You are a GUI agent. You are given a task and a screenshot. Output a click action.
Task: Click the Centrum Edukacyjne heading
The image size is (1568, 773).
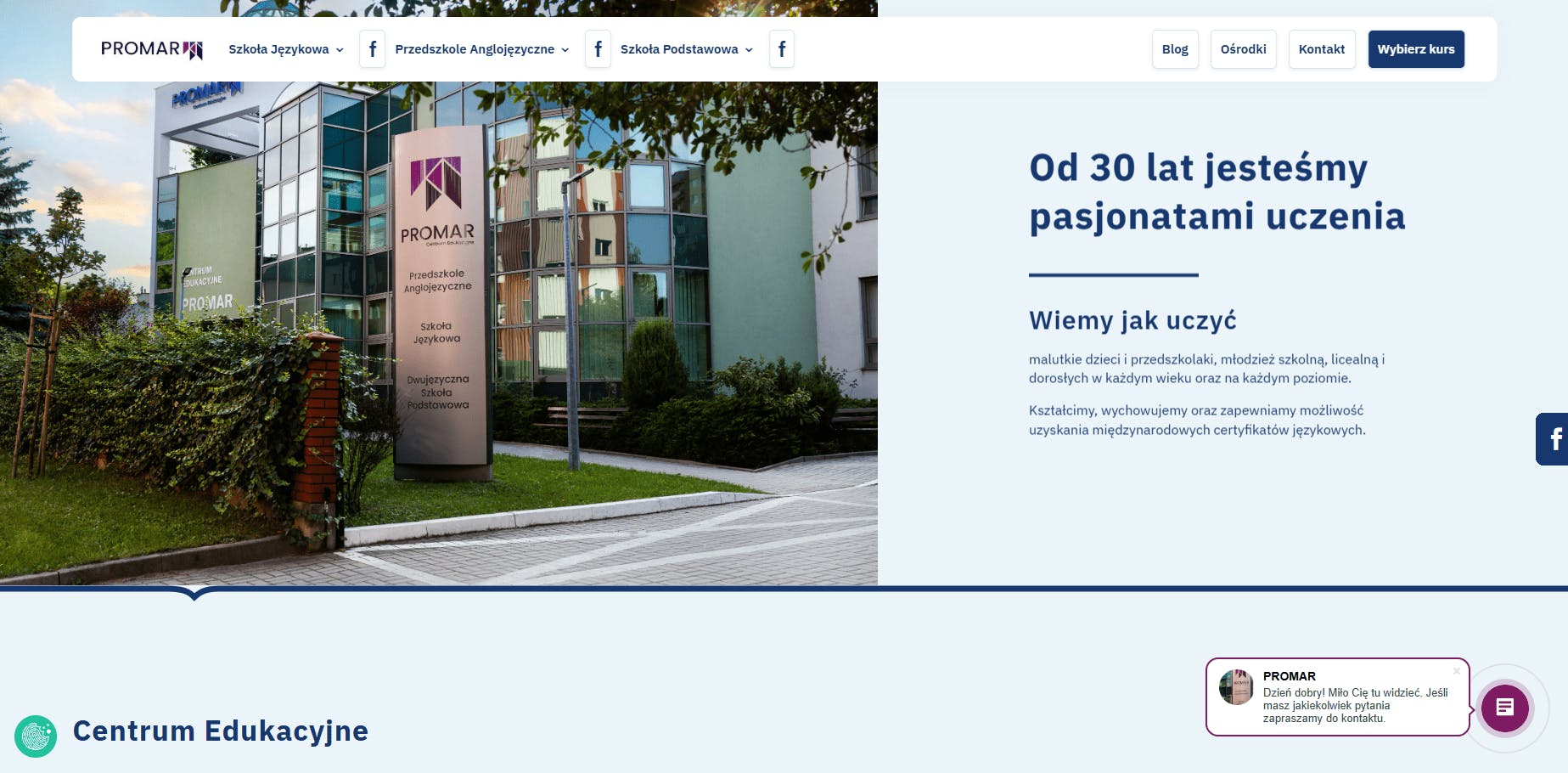click(x=222, y=731)
